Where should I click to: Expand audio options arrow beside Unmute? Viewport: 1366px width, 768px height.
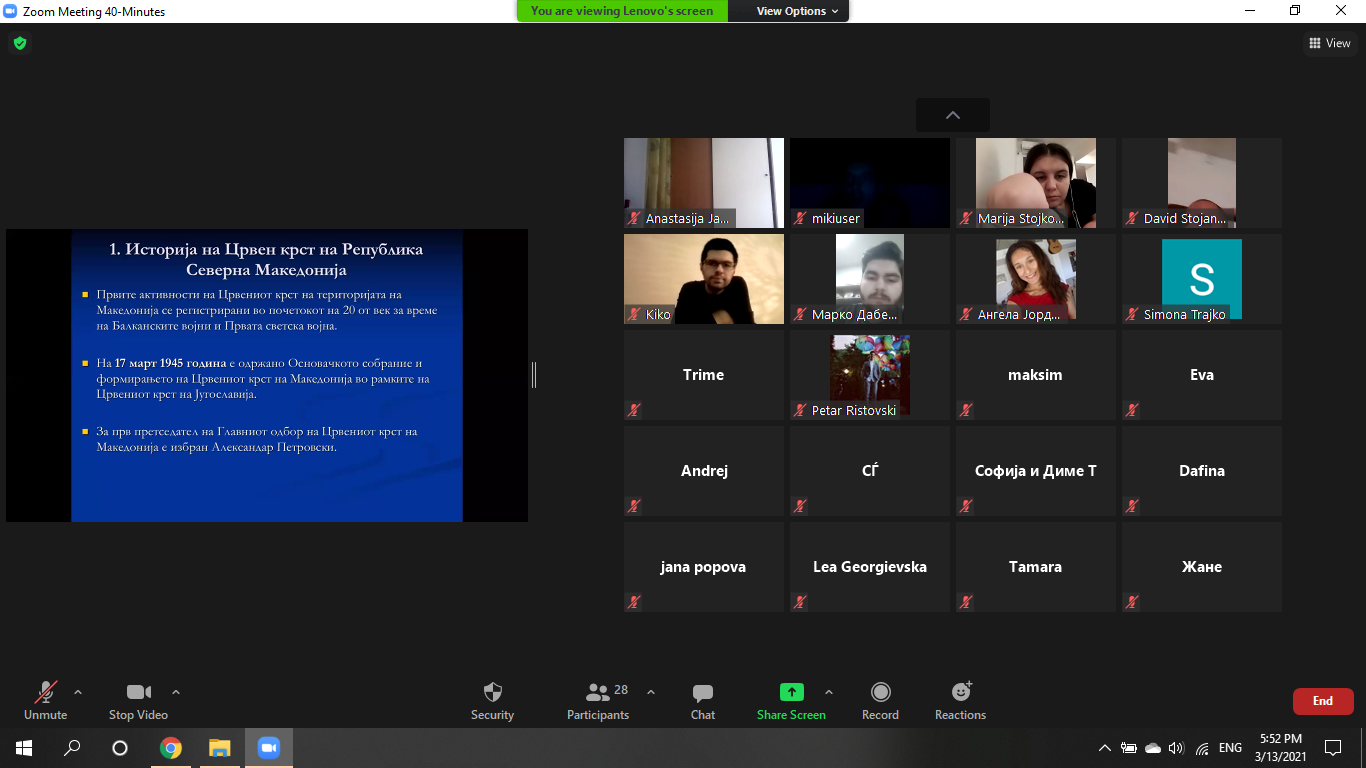point(78,692)
